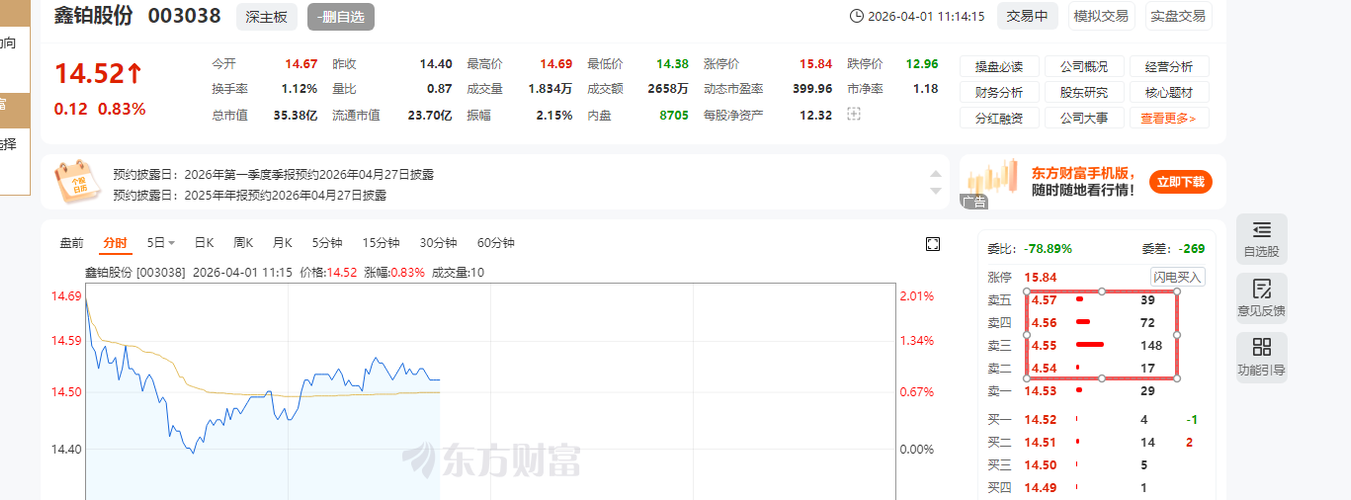The image size is (1351, 500).
Task: Open the 15分钟 chart tab
Action: [381, 243]
